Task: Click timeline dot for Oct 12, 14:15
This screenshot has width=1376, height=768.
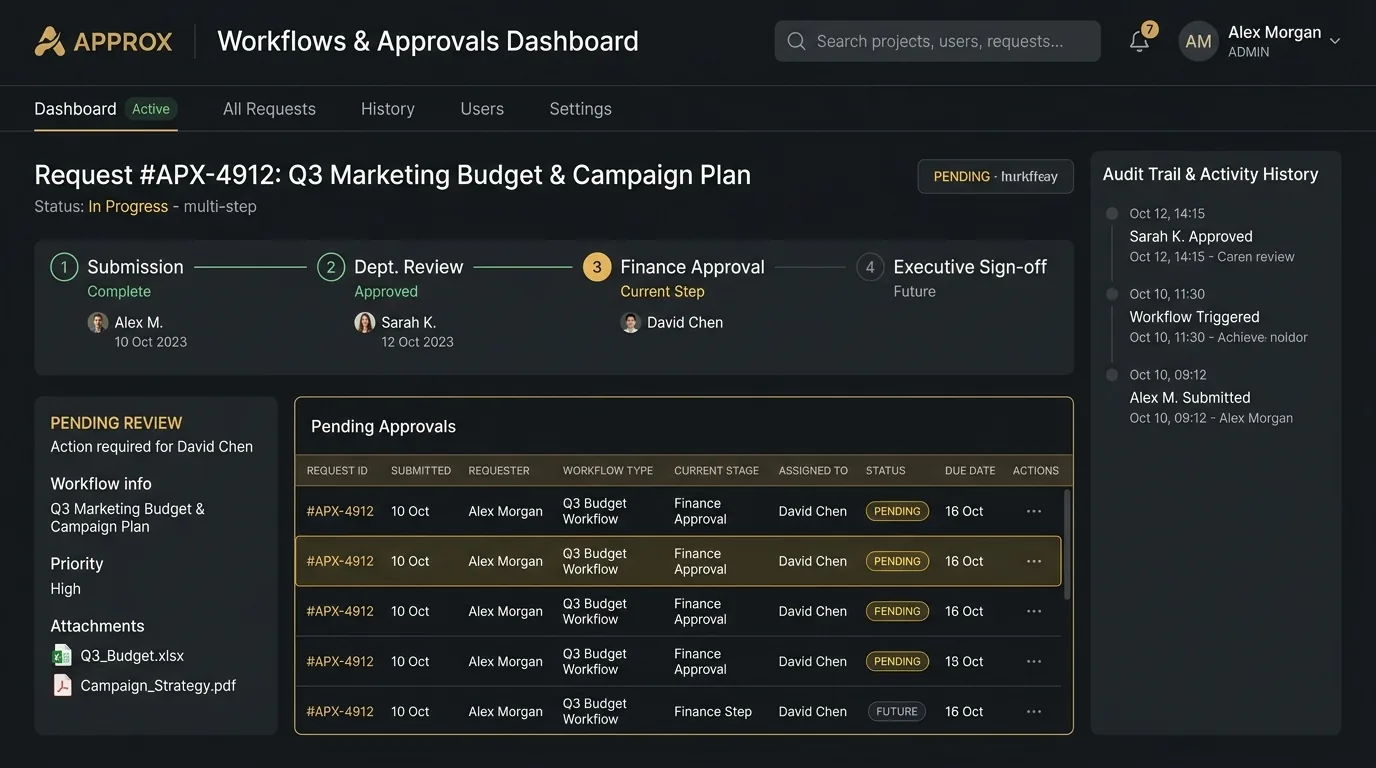Action: [x=1111, y=213]
